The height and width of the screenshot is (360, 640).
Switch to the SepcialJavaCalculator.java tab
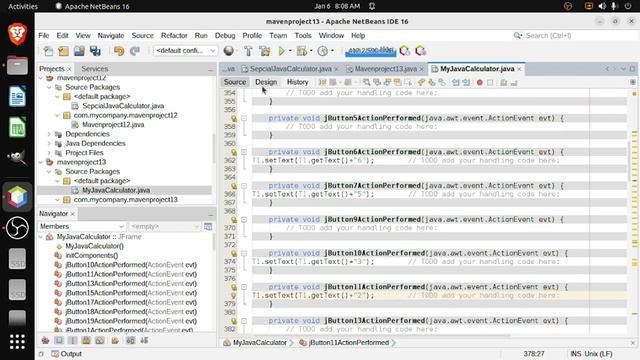291,69
